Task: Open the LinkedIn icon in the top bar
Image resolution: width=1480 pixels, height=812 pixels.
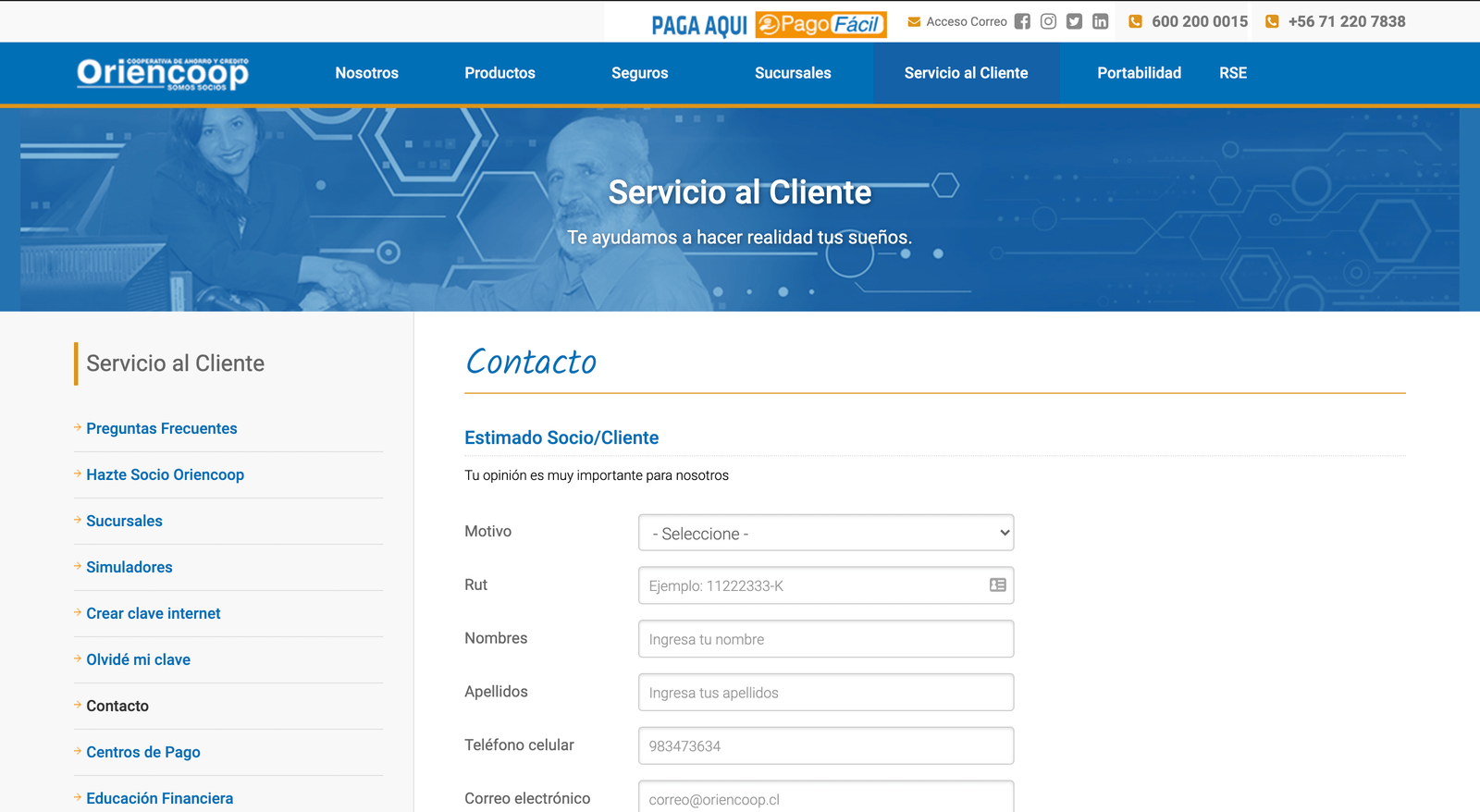Action: (x=1100, y=21)
